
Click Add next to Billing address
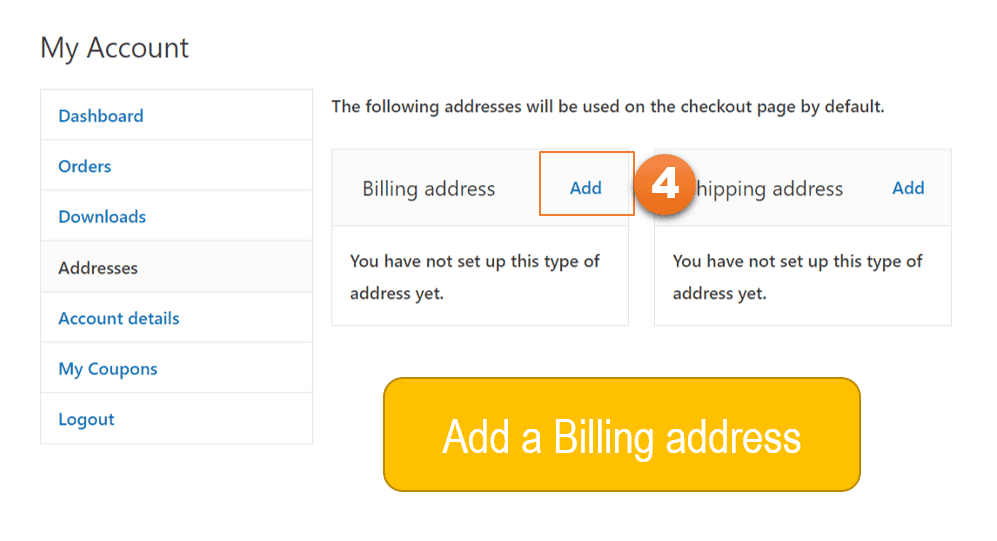[x=586, y=188]
